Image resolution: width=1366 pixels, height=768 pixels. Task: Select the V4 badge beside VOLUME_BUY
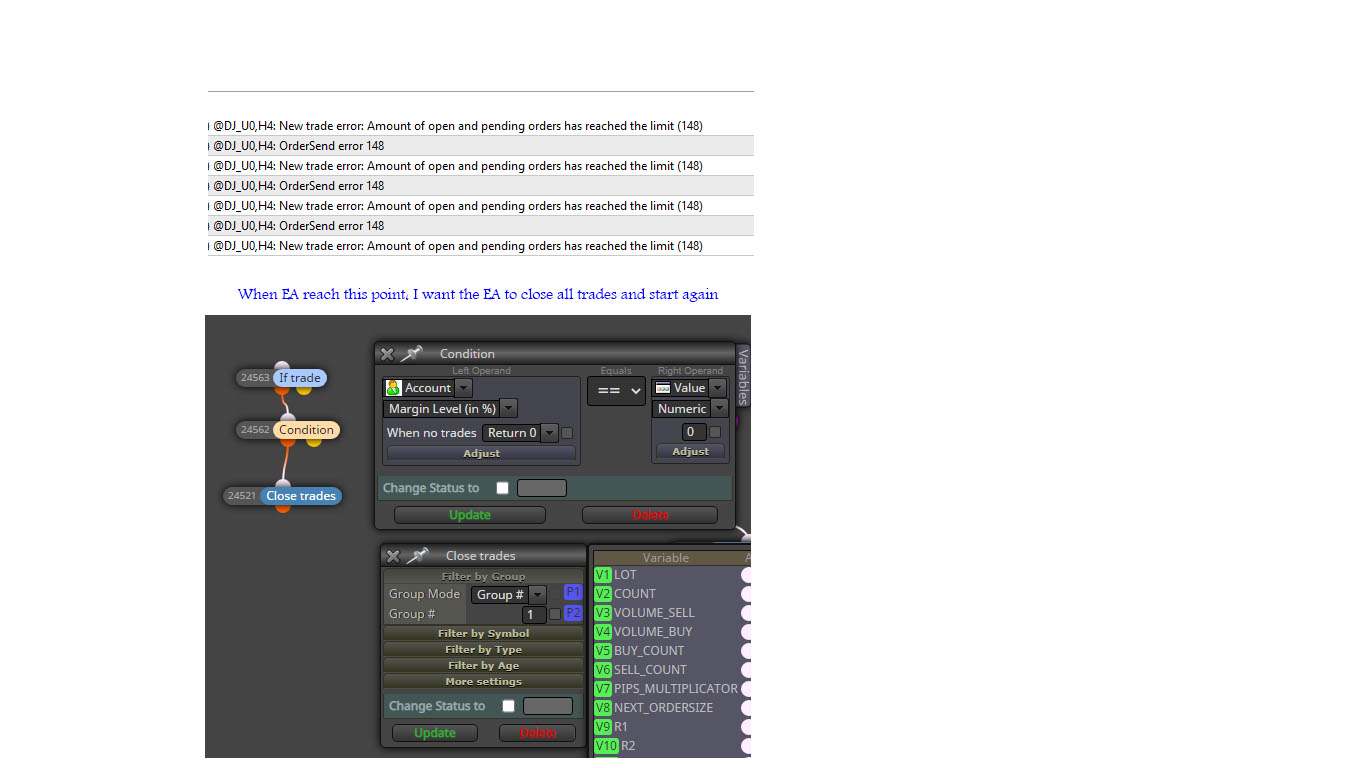(602, 632)
